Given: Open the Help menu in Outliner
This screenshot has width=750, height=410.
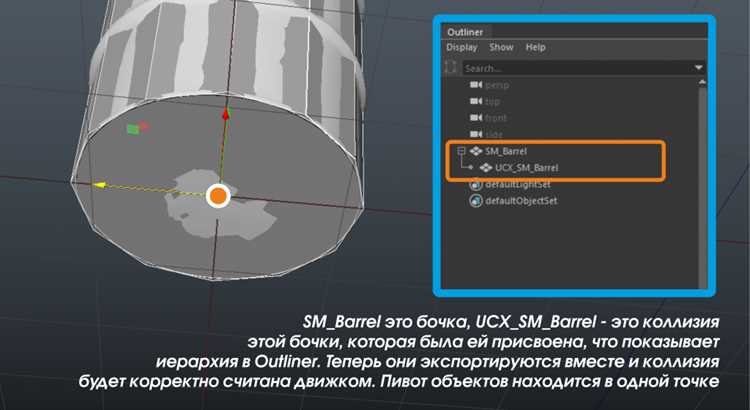Looking at the screenshot, I should coord(535,47).
